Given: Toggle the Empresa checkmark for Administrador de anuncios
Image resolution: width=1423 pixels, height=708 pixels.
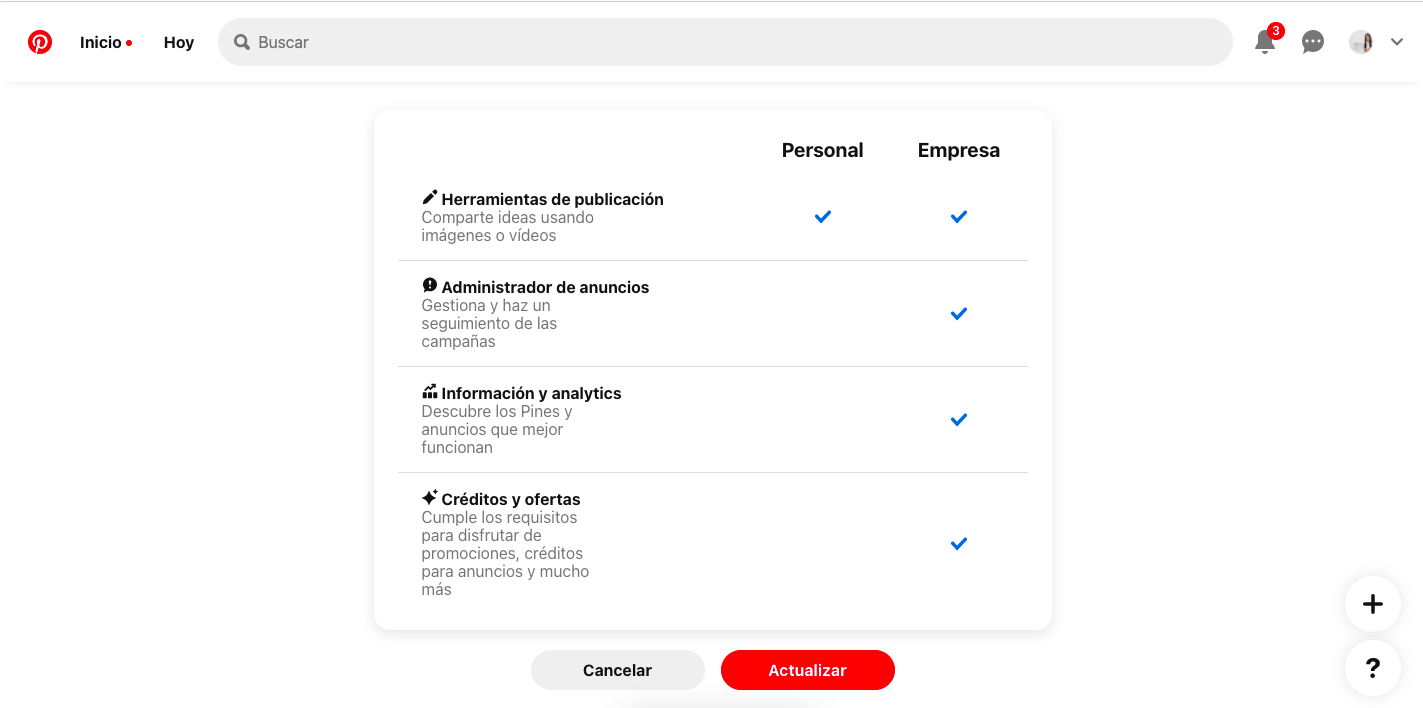Looking at the screenshot, I should click(x=958, y=313).
